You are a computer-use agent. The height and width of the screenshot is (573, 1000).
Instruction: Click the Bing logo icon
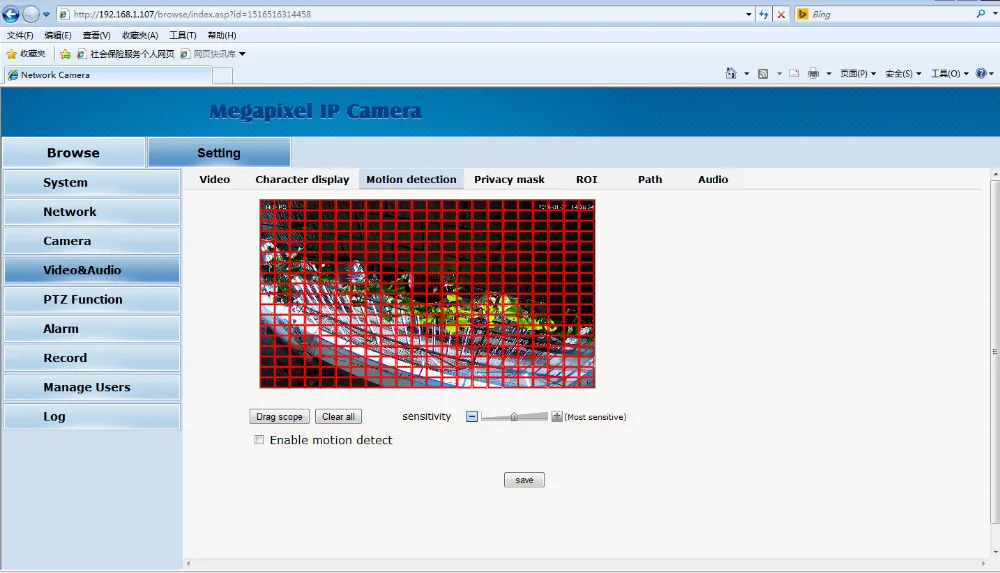(803, 14)
